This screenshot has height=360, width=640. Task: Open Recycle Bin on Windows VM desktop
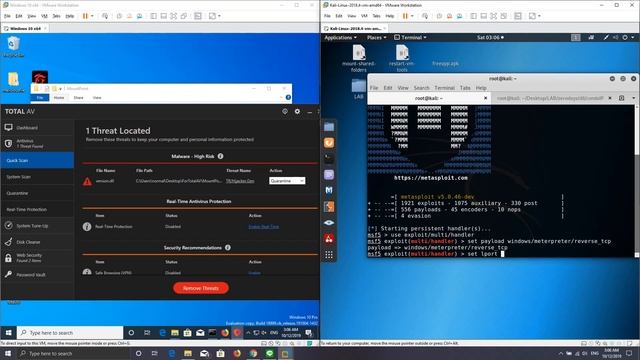[13, 47]
